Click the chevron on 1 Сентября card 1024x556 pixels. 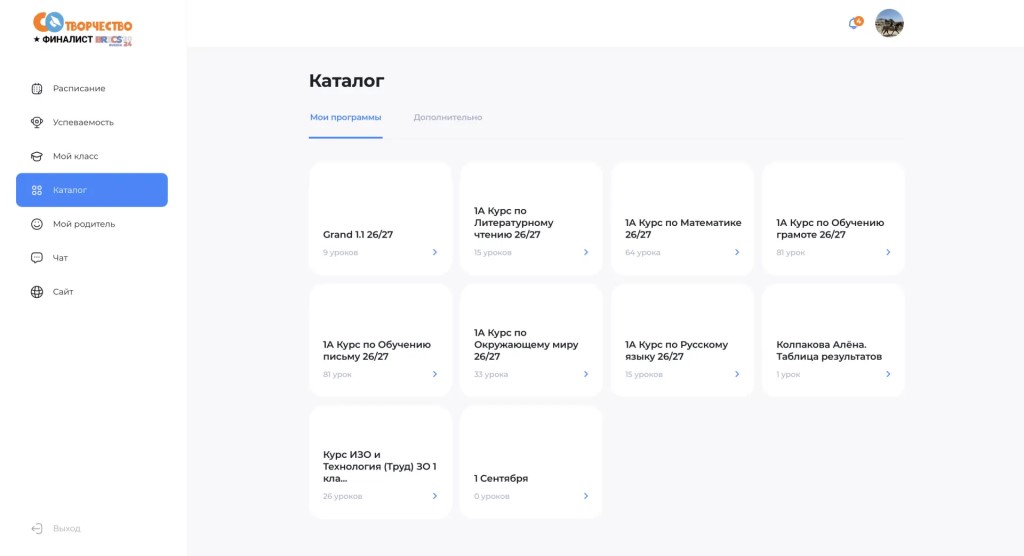[586, 496]
